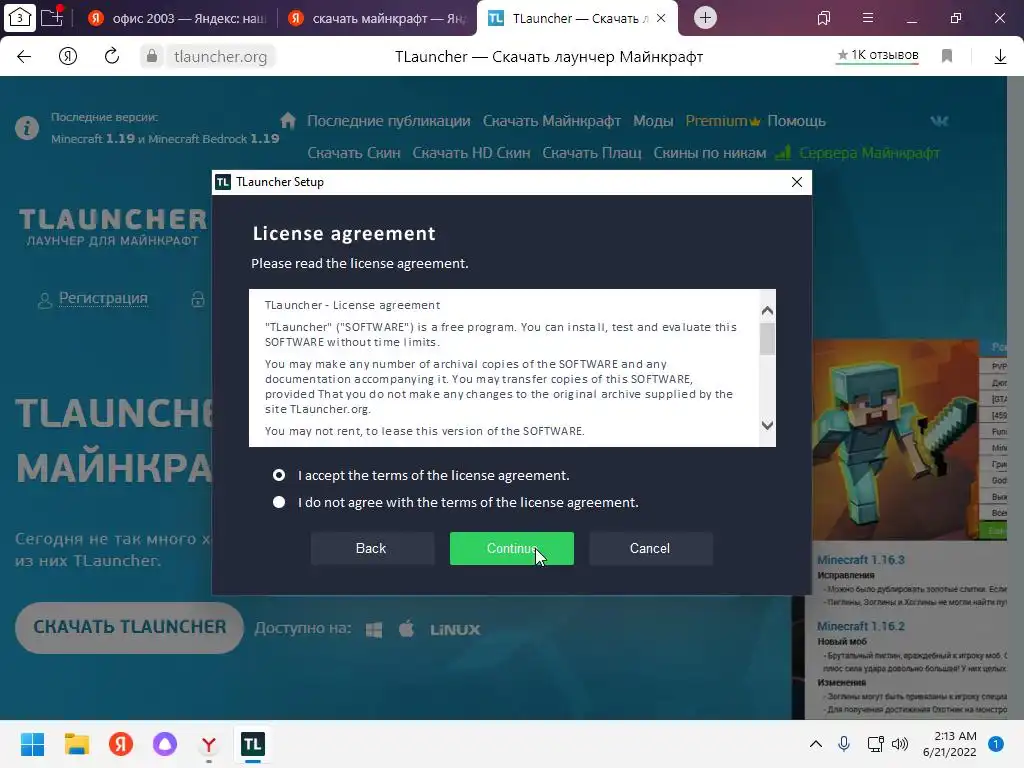Bookmark this page with bookmark icon

click(x=947, y=56)
